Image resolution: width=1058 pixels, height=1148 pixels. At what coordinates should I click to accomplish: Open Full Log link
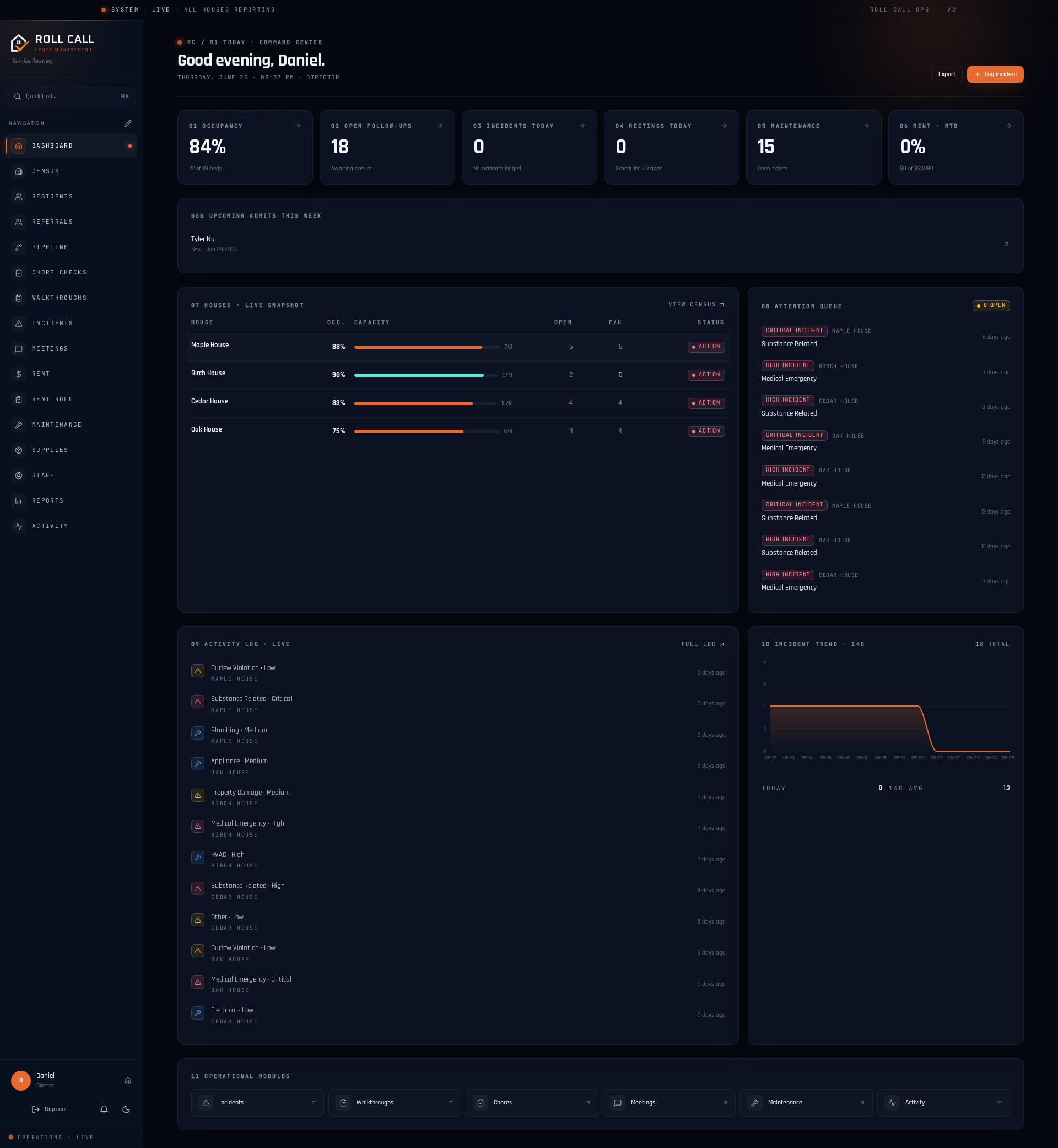click(x=703, y=644)
